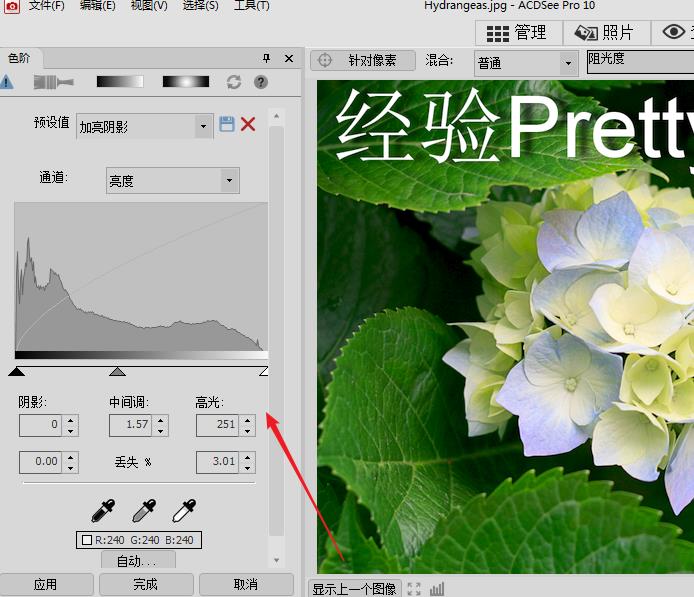Image resolution: width=694 pixels, height=597 pixels.
Task: Click the shadows input field showing 0
Action: tap(41, 425)
